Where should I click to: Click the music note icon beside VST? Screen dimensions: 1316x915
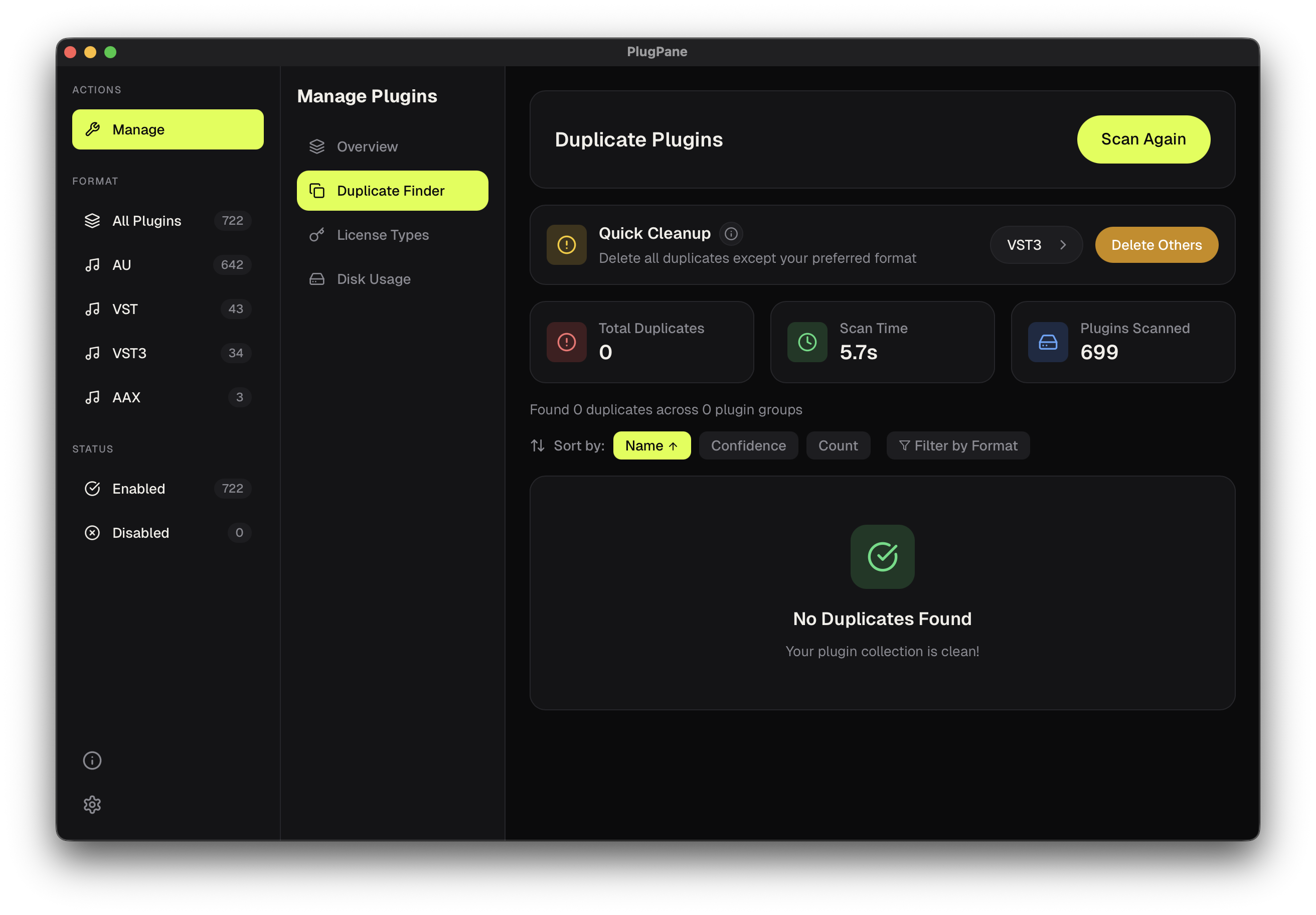click(x=92, y=309)
